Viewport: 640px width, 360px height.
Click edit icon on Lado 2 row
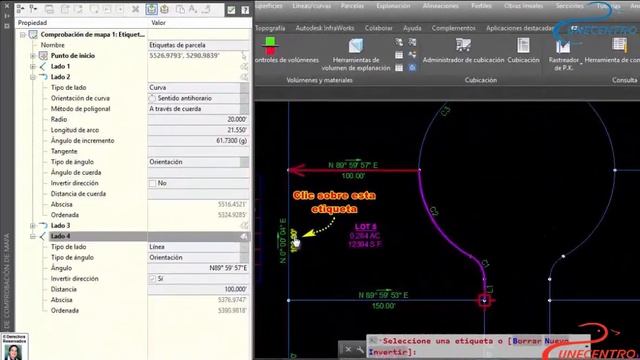(244, 77)
